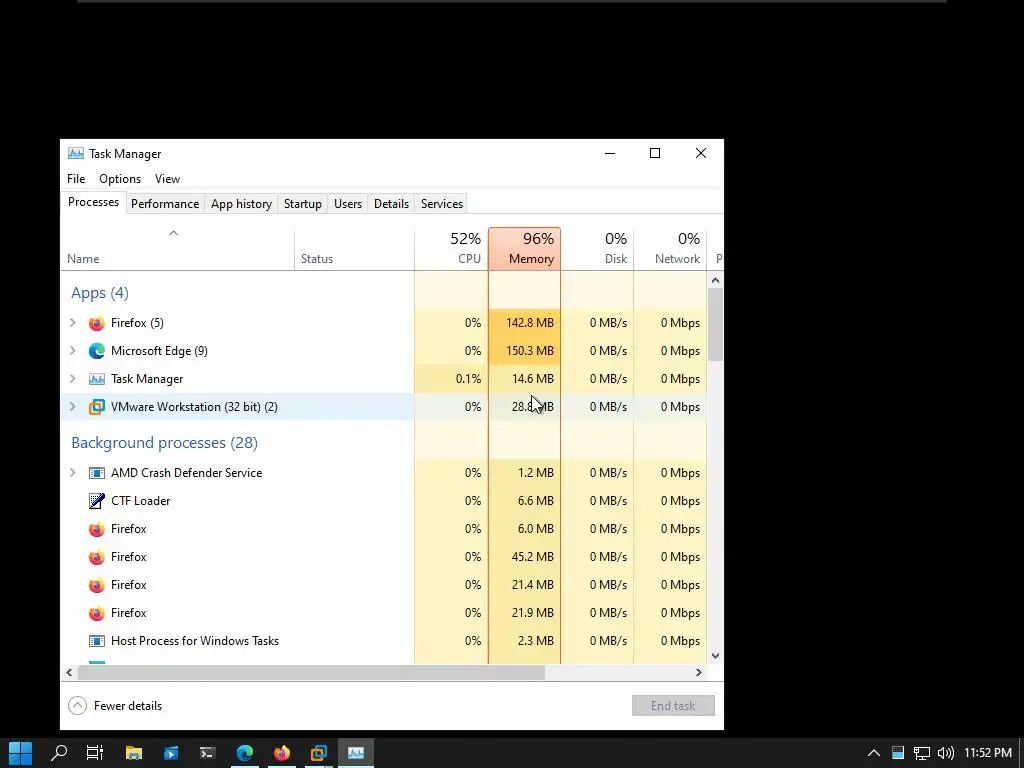Click the CTF Loader icon

[97, 502]
